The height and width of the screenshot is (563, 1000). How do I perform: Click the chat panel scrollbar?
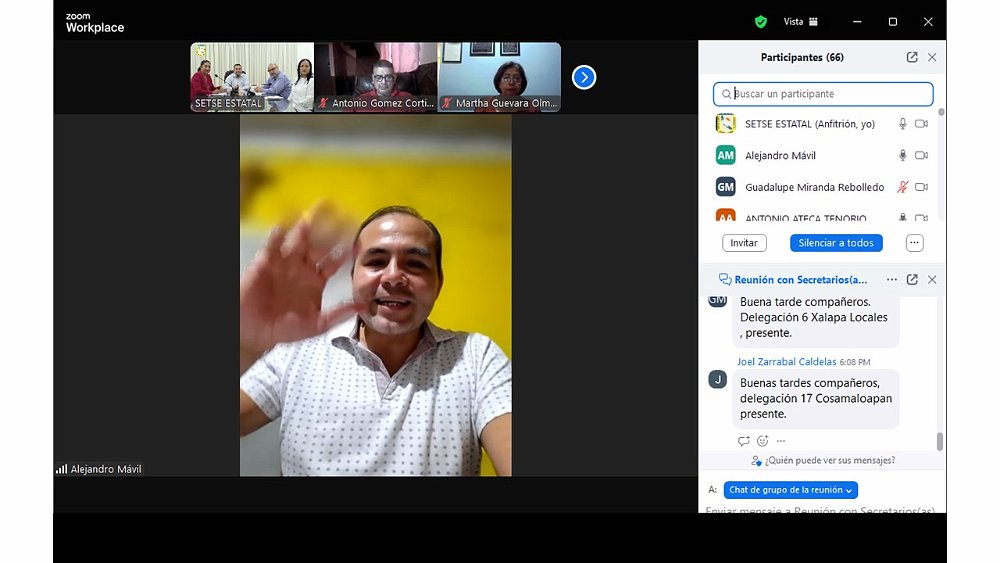tap(939, 441)
